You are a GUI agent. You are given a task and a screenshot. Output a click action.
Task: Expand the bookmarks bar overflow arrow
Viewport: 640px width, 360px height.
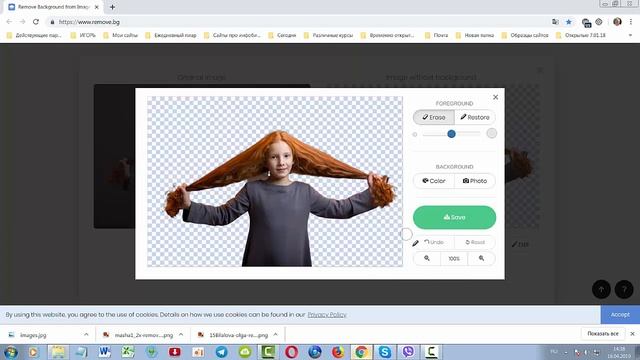coord(630,36)
